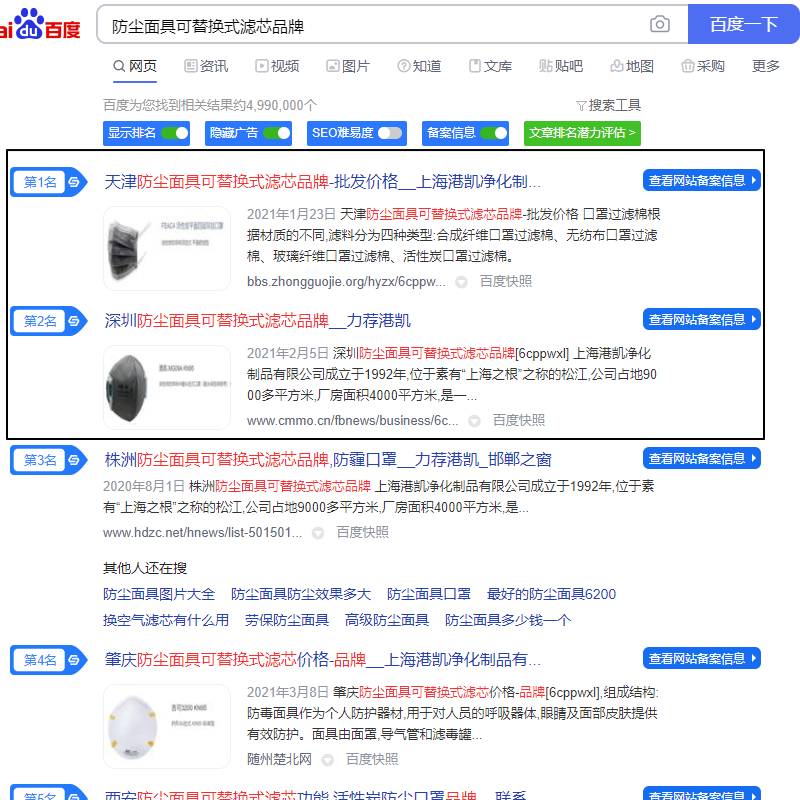The width and height of the screenshot is (800, 800).
Task: Expand the arrow after 随州楚北网
Action: 328,760
